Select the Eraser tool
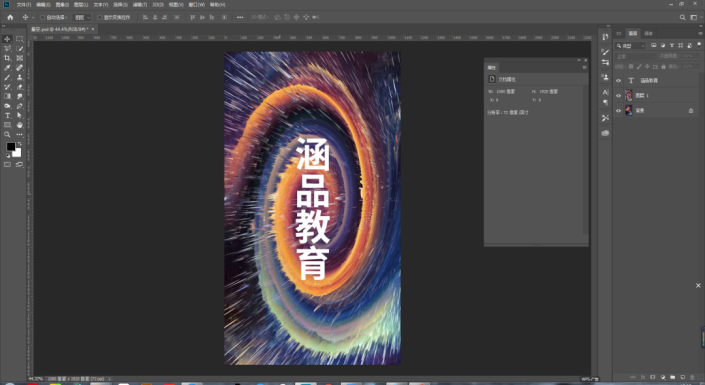The height and width of the screenshot is (385, 705). [20, 87]
